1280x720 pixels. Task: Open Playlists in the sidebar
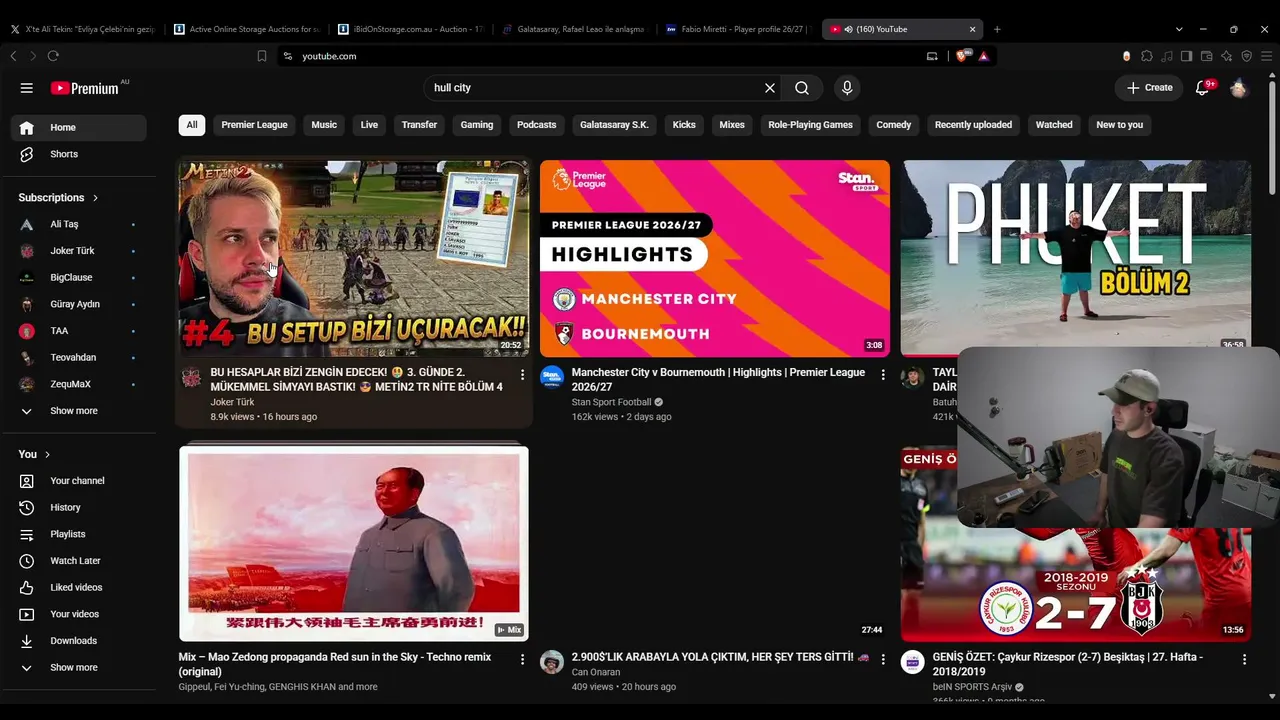coord(79,534)
